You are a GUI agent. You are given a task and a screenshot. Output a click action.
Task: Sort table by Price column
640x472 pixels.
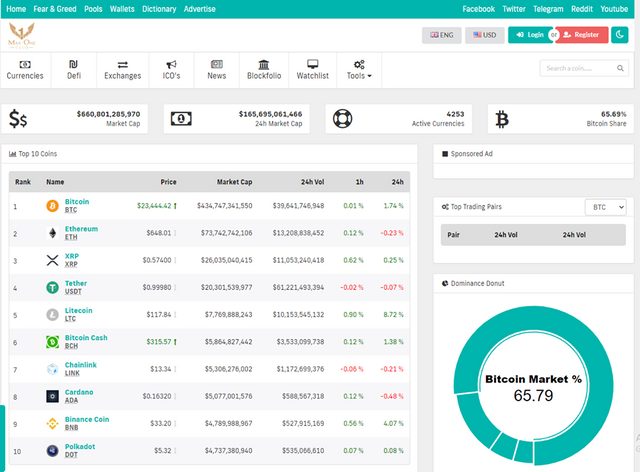tap(168, 182)
